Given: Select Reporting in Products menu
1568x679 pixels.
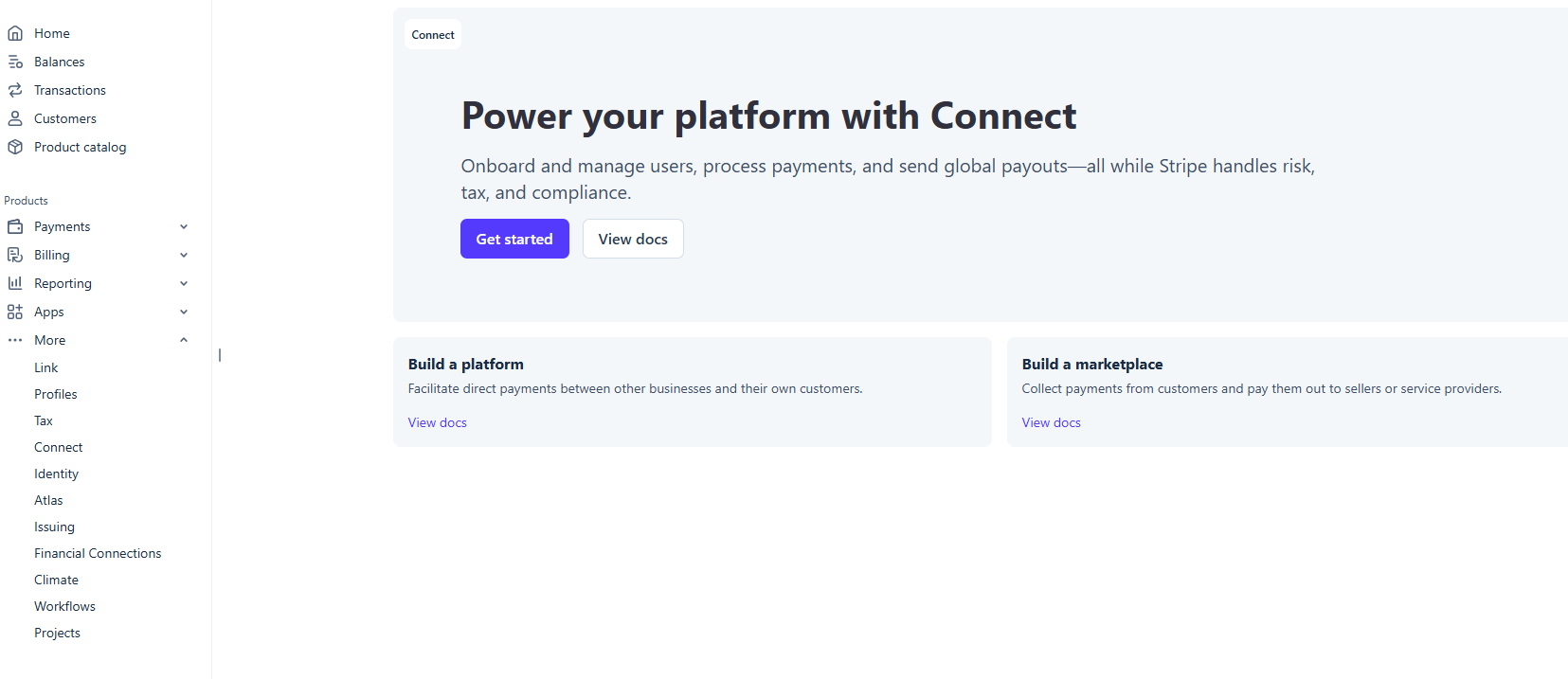Looking at the screenshot, I should tap(63, 283).
